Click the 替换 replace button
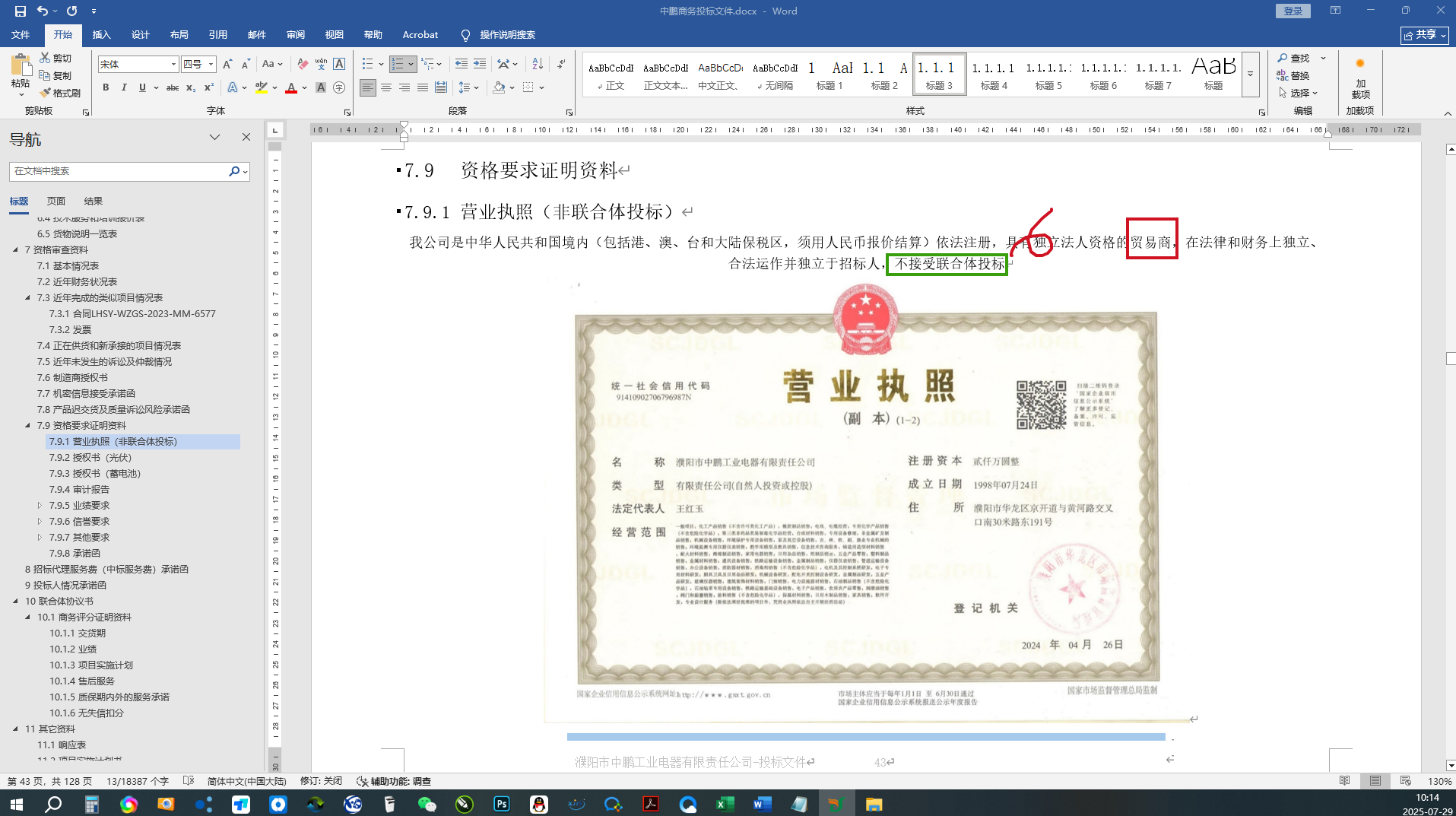 click(x=1293, y=75)
